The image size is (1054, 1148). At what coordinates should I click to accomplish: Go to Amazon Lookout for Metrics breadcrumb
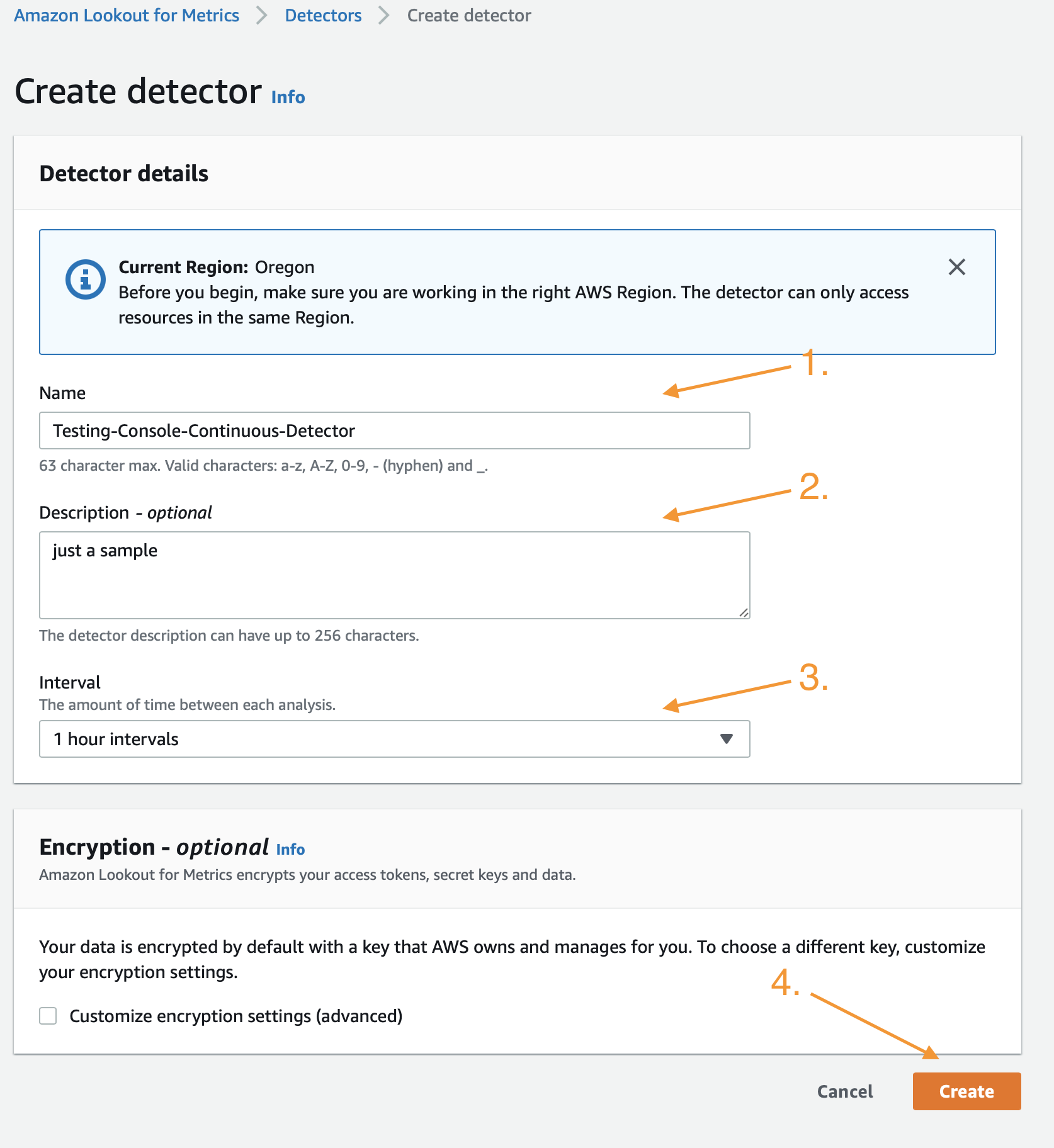click(127, 15)
